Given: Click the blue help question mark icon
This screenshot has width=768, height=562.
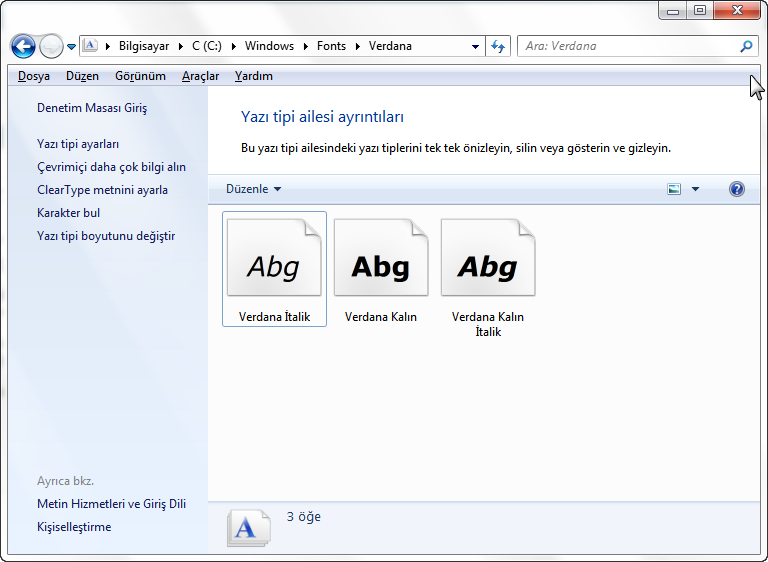Looking at the screenshot, I should 737,189.
